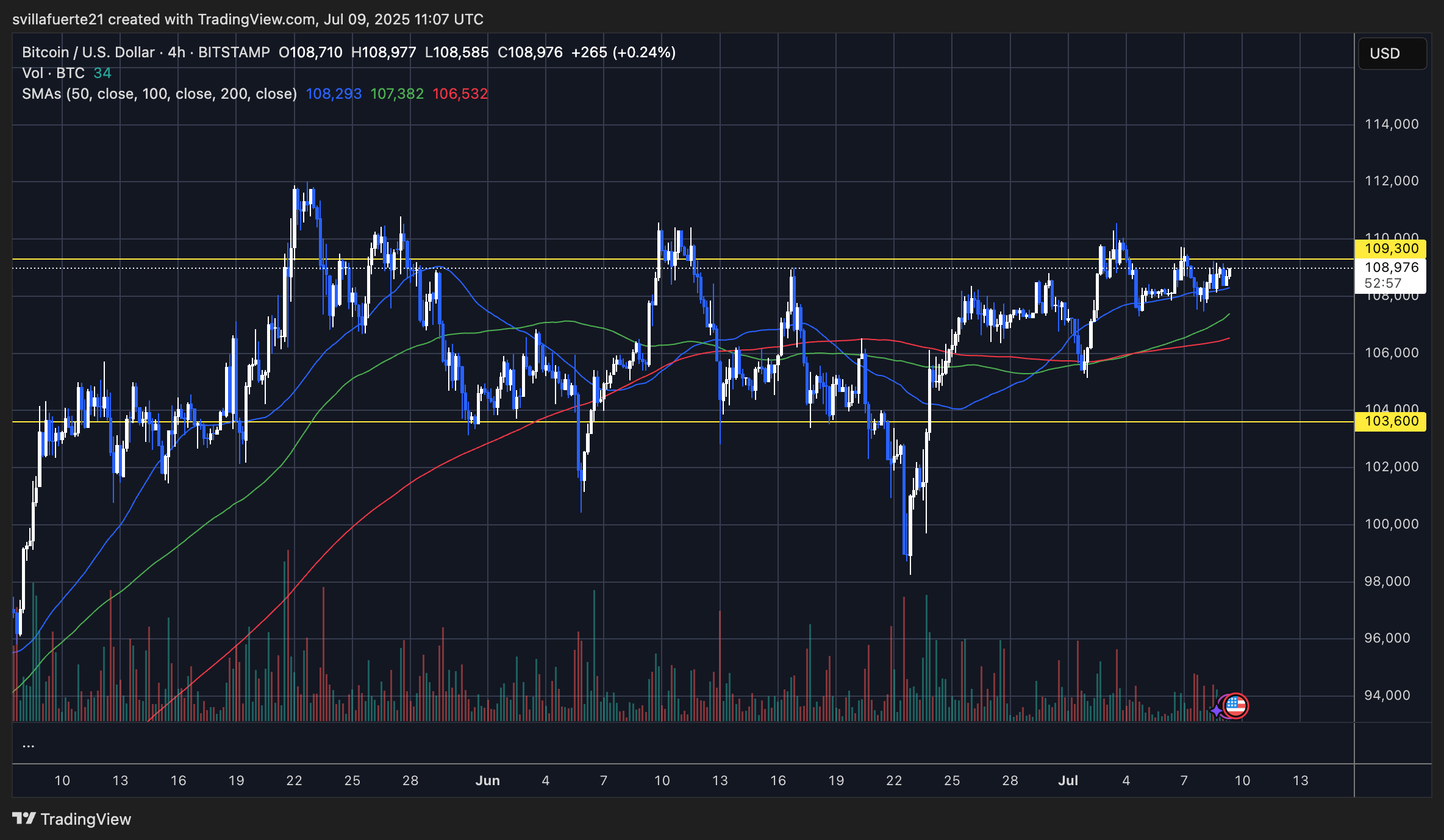Click the 102,000 price axis label
This screenshot has height=840, width=1444.
click(1392, 467)
